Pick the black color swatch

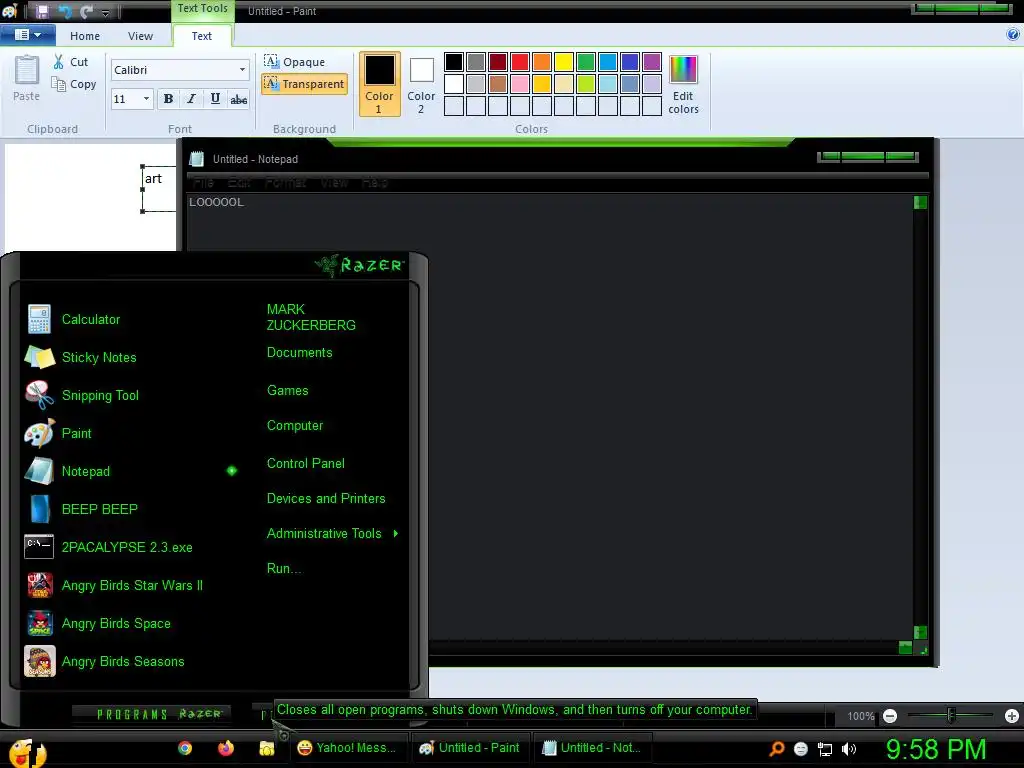pyautogui.click(x=454, y=62)
